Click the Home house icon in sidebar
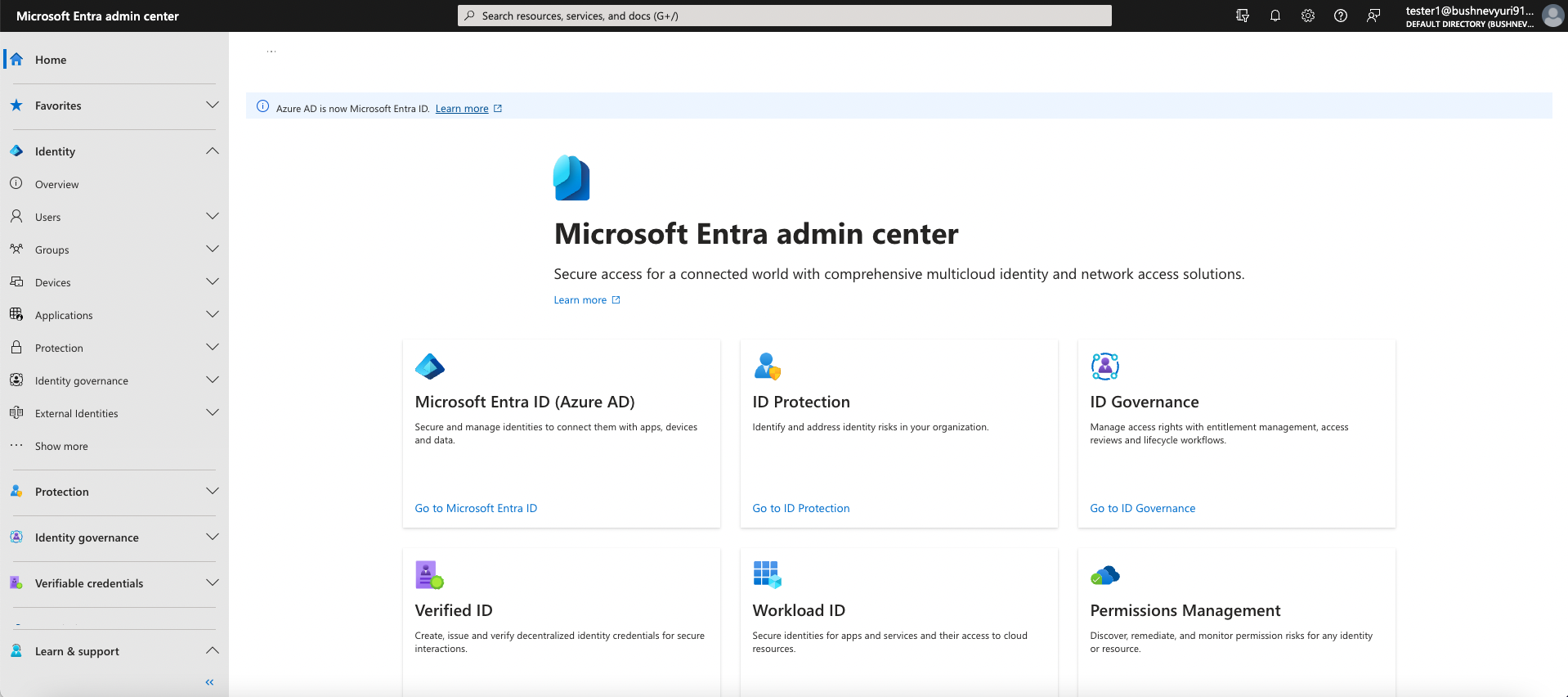This screenshot has width=1568, height=697. [x=16, y=60]
